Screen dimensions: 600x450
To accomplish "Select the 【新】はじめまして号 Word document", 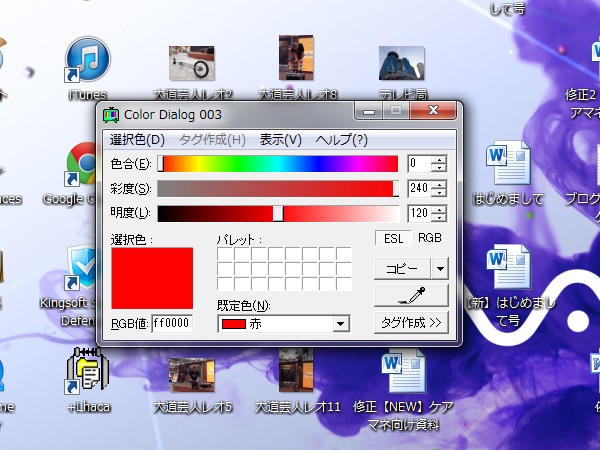I will click(x=508, y=266).
